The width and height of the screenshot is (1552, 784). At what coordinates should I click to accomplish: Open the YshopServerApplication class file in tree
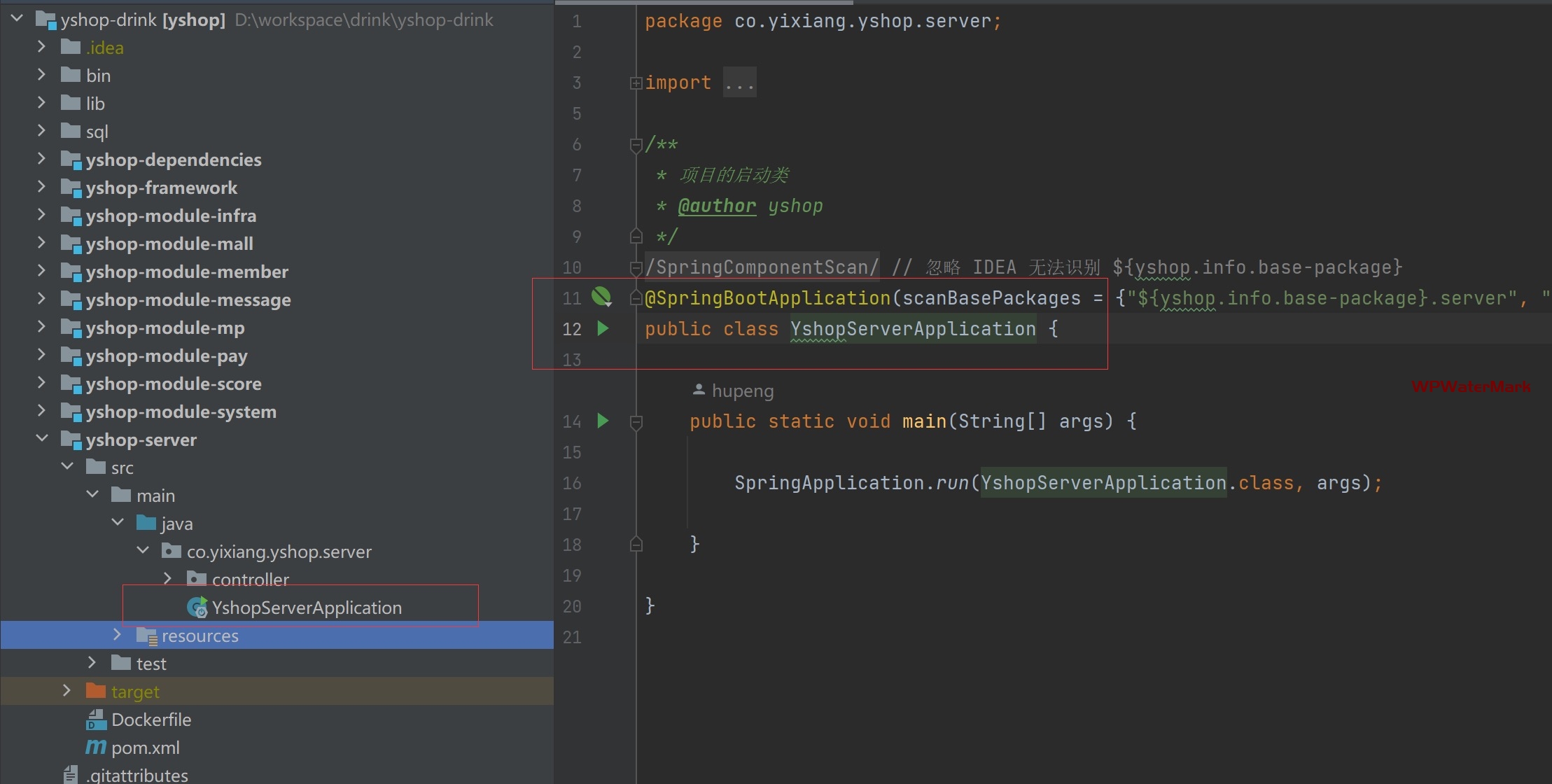click(x=306, y=608)
